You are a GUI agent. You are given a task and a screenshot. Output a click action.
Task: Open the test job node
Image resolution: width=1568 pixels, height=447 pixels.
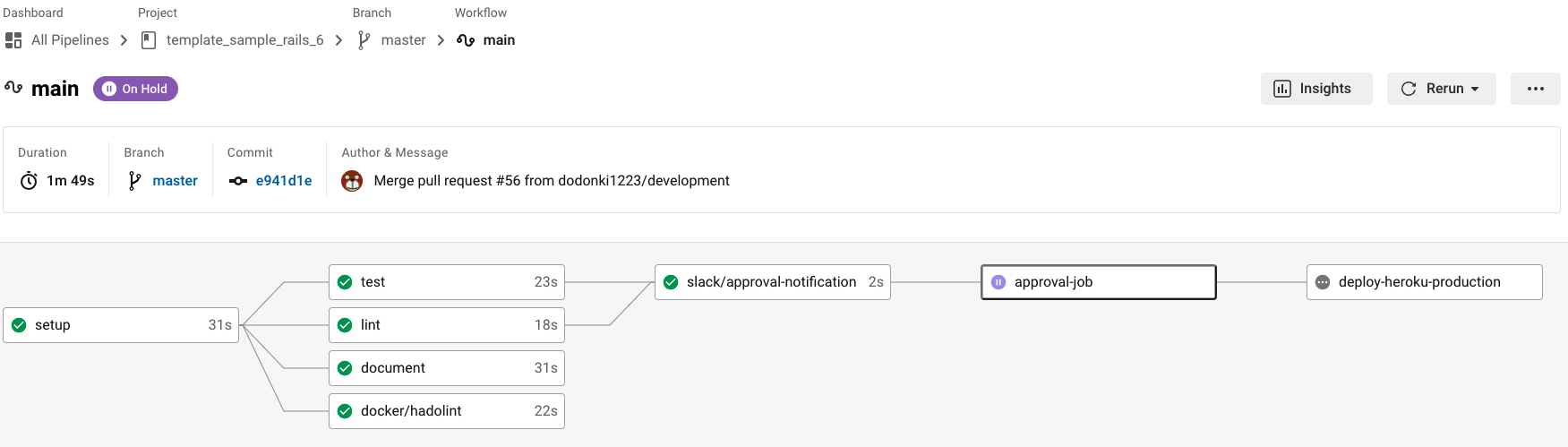click(447, 282)
